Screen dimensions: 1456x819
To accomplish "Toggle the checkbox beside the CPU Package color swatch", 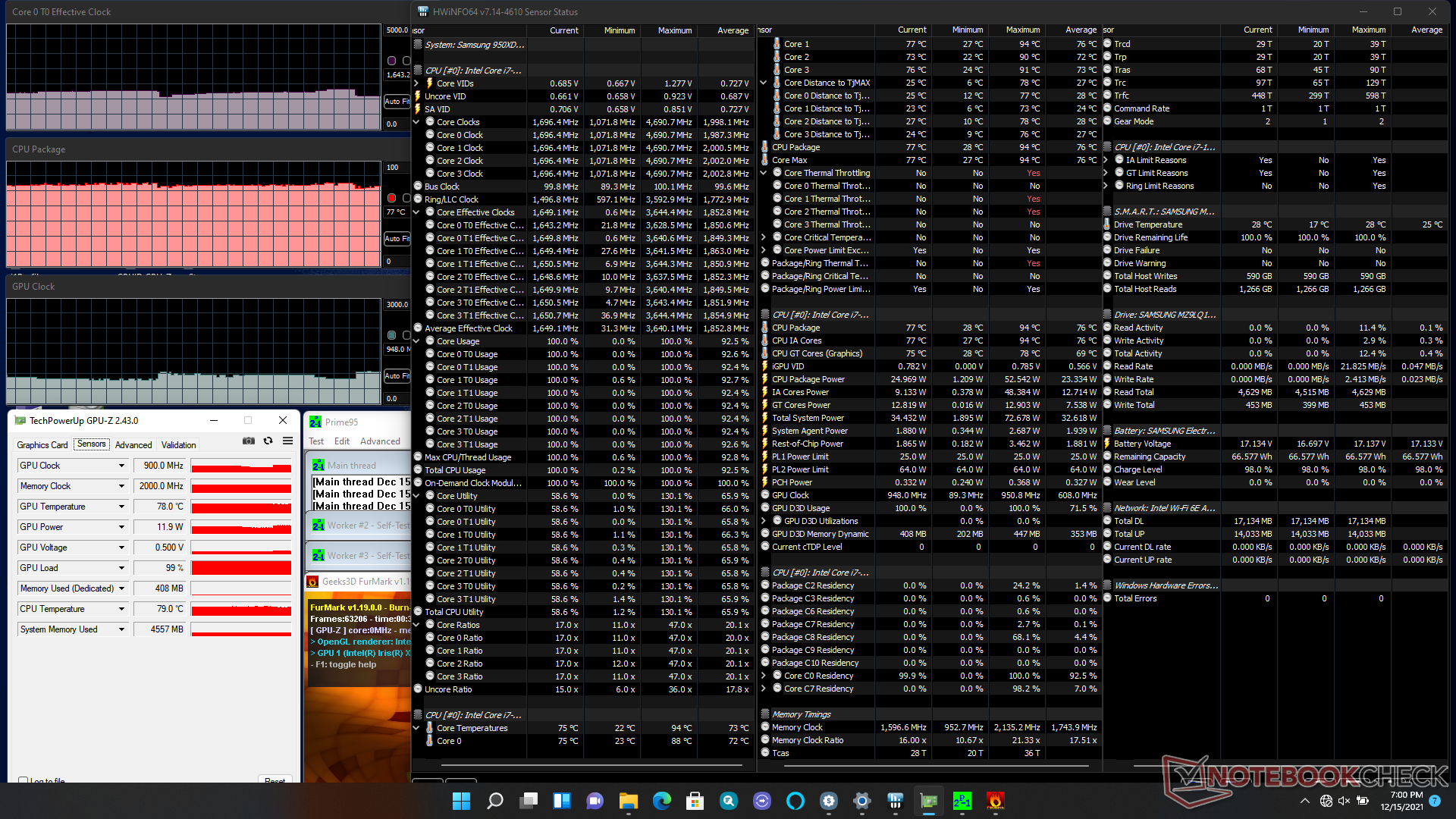I will [x=406, y=198].
